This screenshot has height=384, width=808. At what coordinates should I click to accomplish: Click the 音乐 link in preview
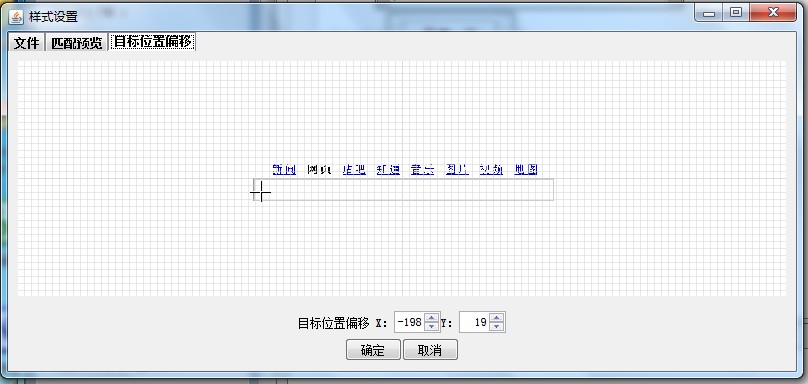point(423,169)
